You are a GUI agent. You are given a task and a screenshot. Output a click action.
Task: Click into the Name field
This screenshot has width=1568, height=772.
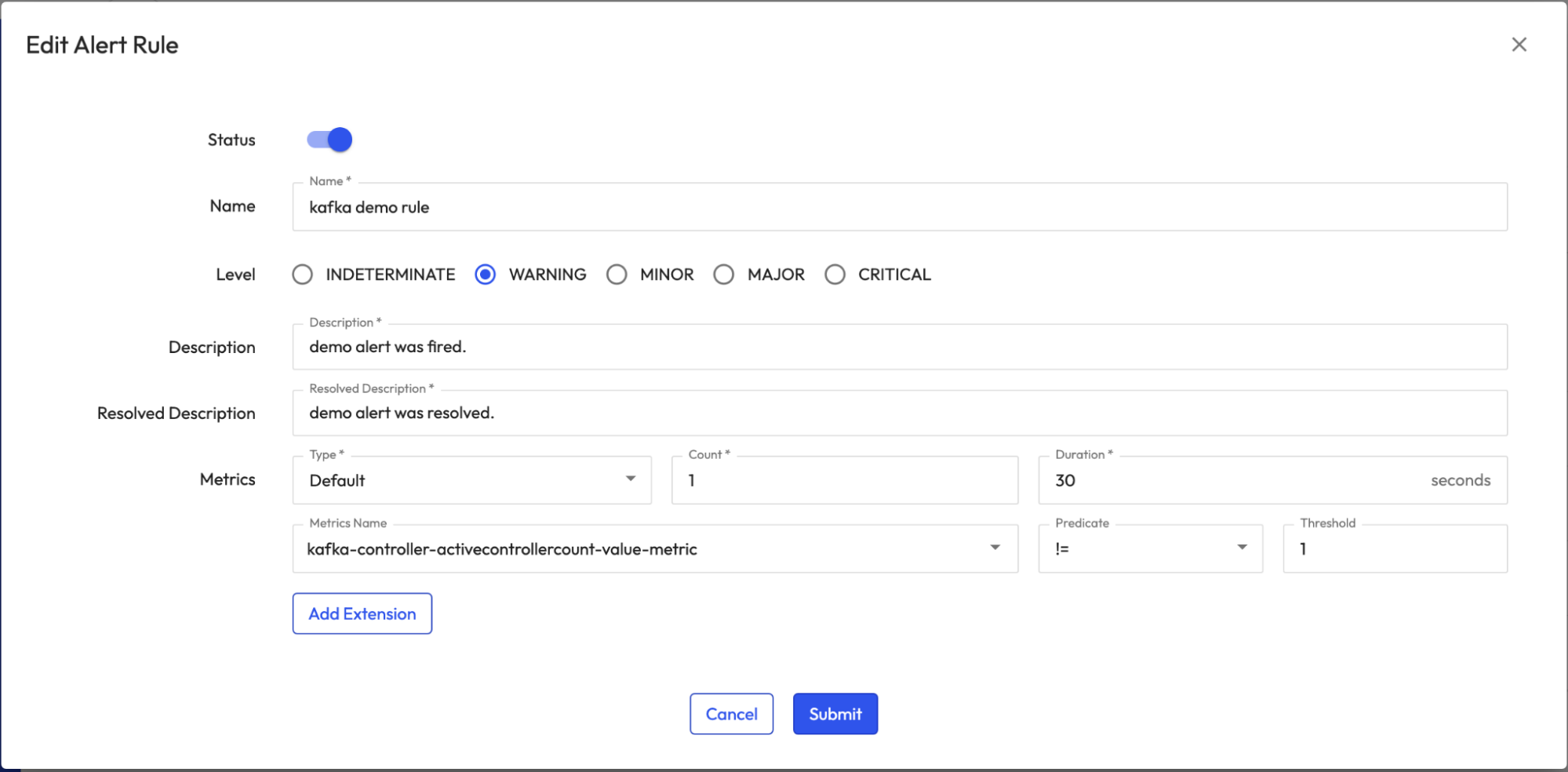click(899, 207)
